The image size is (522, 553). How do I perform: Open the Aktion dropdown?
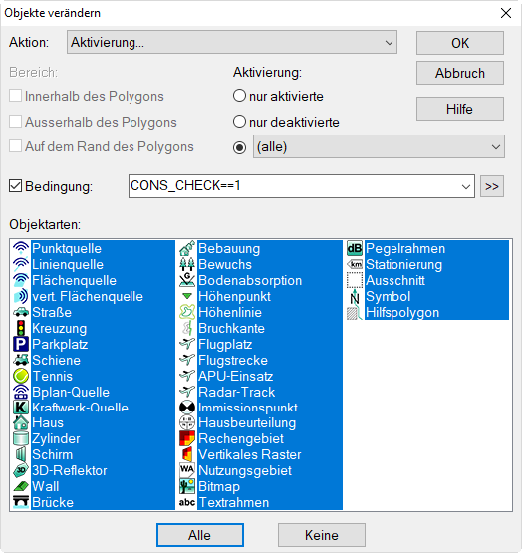232,42
